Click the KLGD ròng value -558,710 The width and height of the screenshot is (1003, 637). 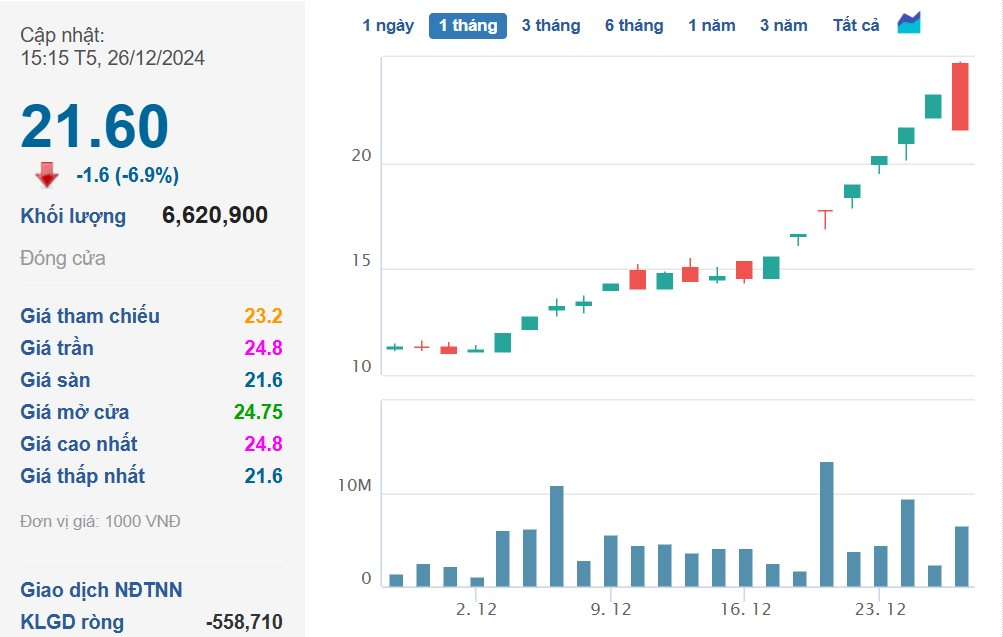(244, 622)
